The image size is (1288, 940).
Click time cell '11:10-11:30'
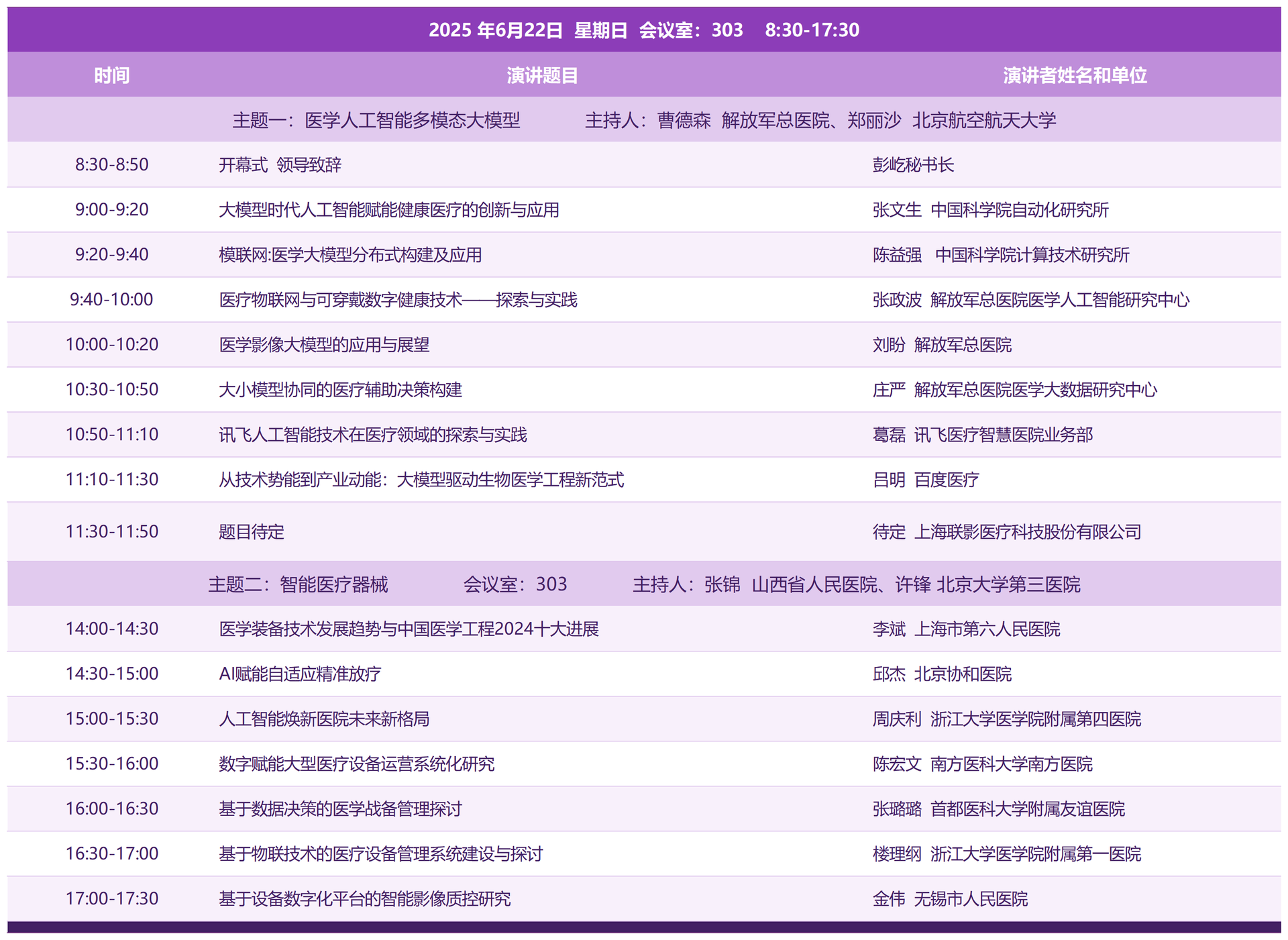pyautogui.click(x=111, y=479)
